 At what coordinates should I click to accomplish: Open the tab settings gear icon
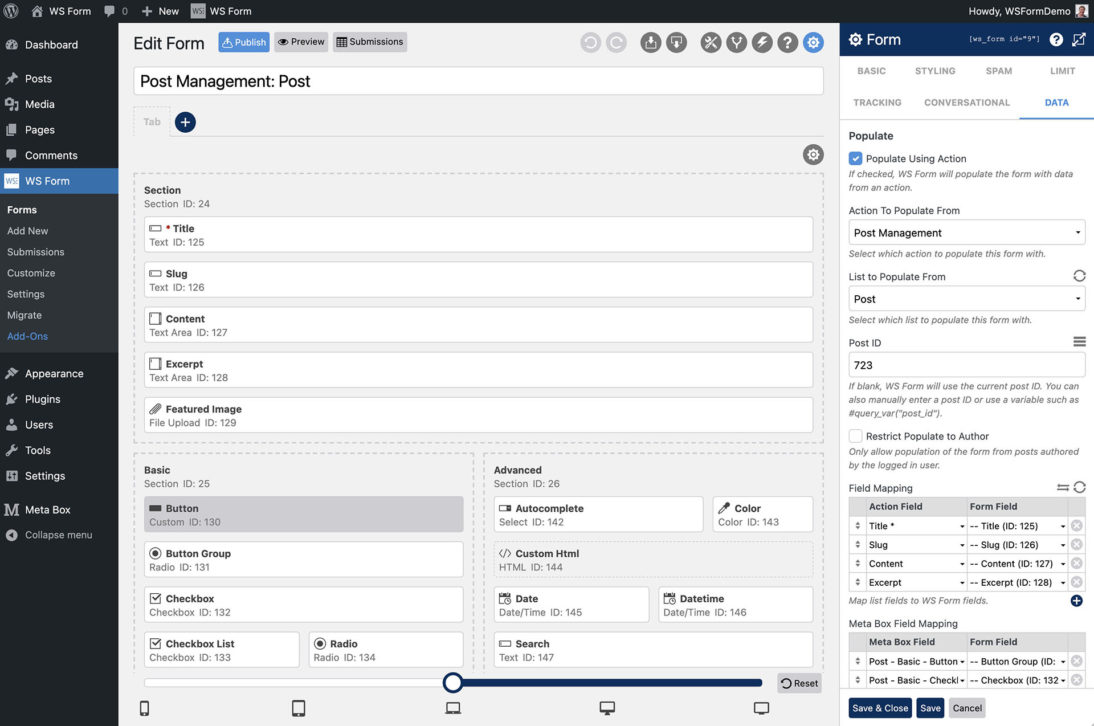[813, 154]
